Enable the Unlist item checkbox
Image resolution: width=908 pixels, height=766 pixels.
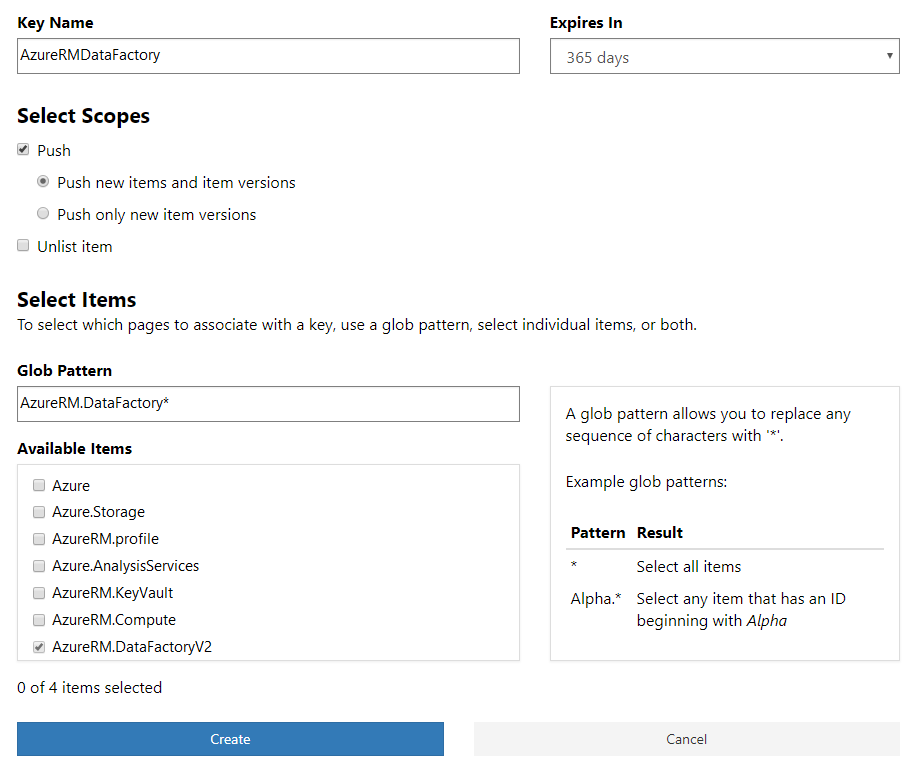click(23, 245)
